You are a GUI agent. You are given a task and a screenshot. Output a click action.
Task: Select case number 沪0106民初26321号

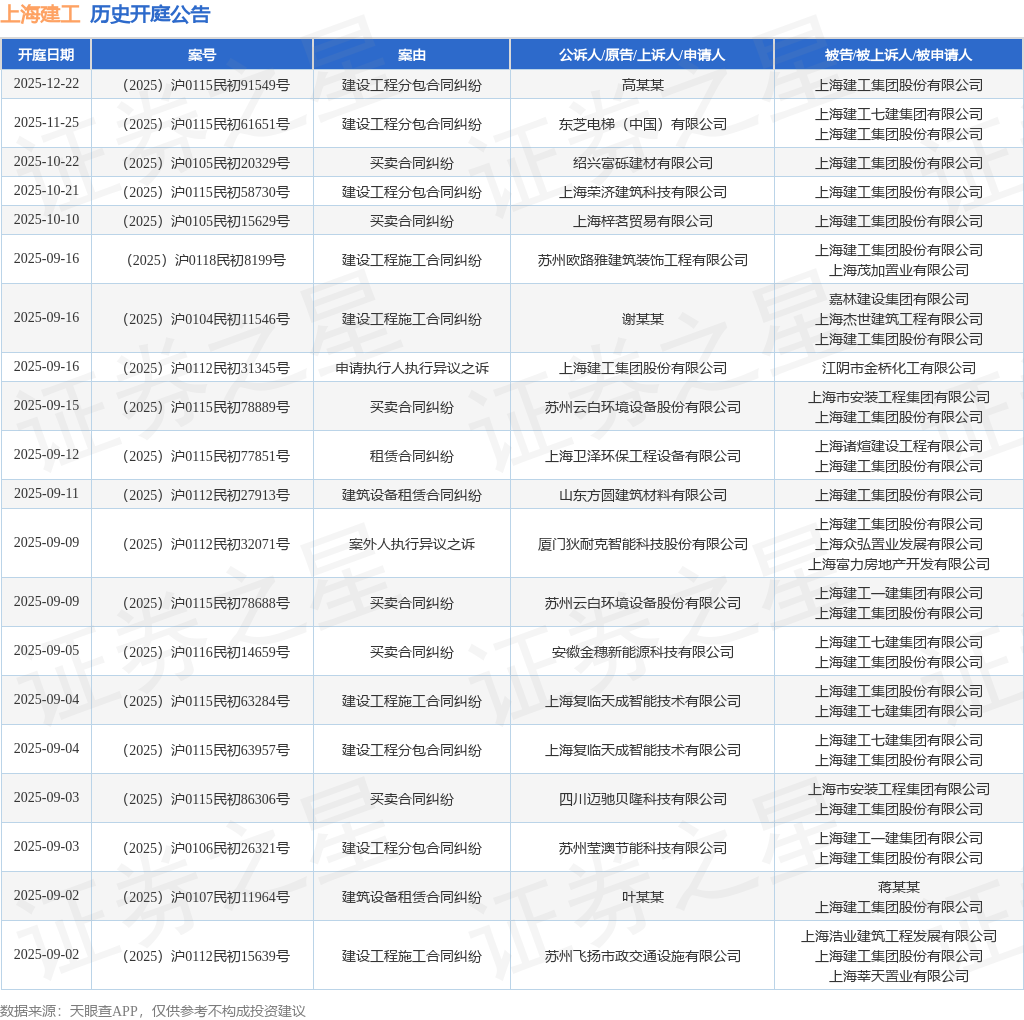(x=206, y=848)
